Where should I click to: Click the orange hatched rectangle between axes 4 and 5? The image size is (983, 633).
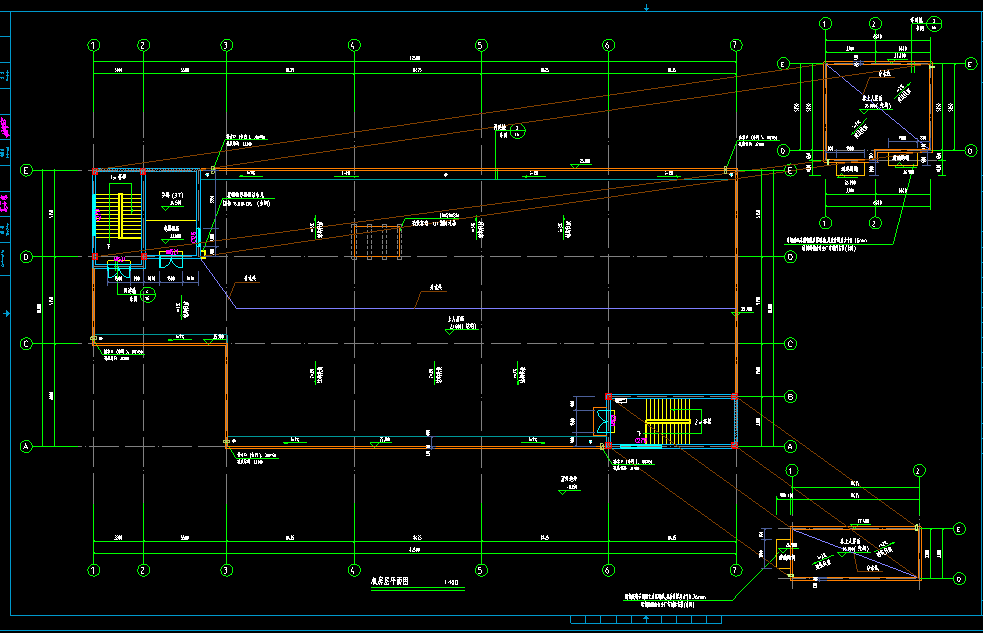tap(376, 241)
